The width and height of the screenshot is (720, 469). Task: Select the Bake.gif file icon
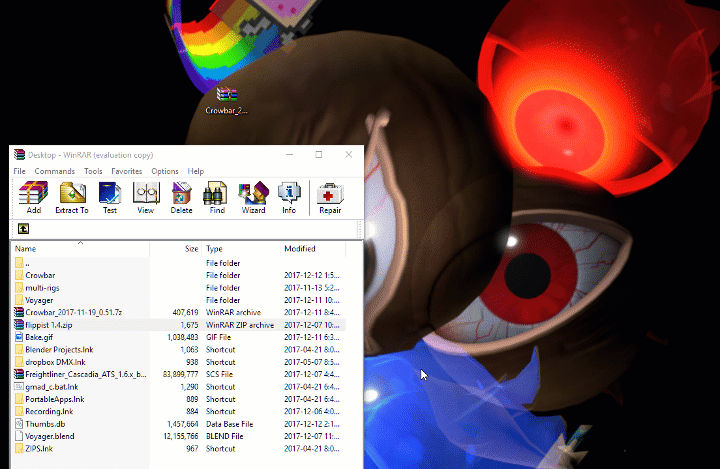(19, 337)
